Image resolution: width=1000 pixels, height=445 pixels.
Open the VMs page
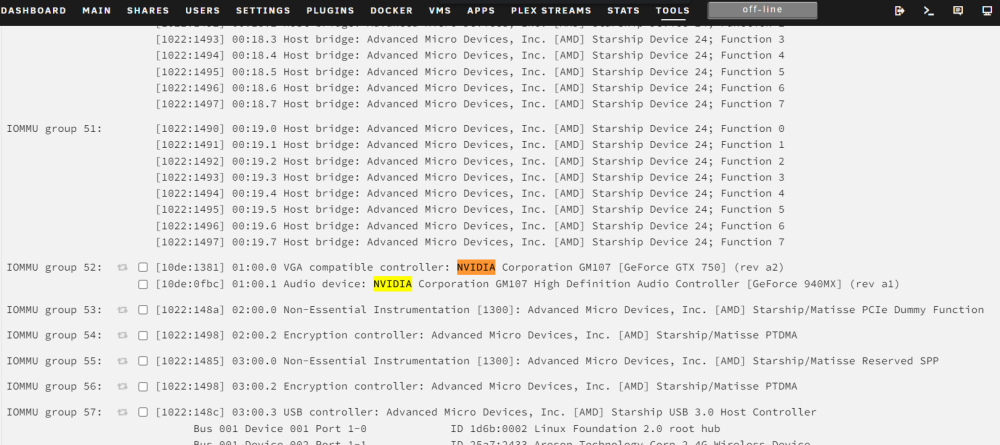(x=440, y=11)
